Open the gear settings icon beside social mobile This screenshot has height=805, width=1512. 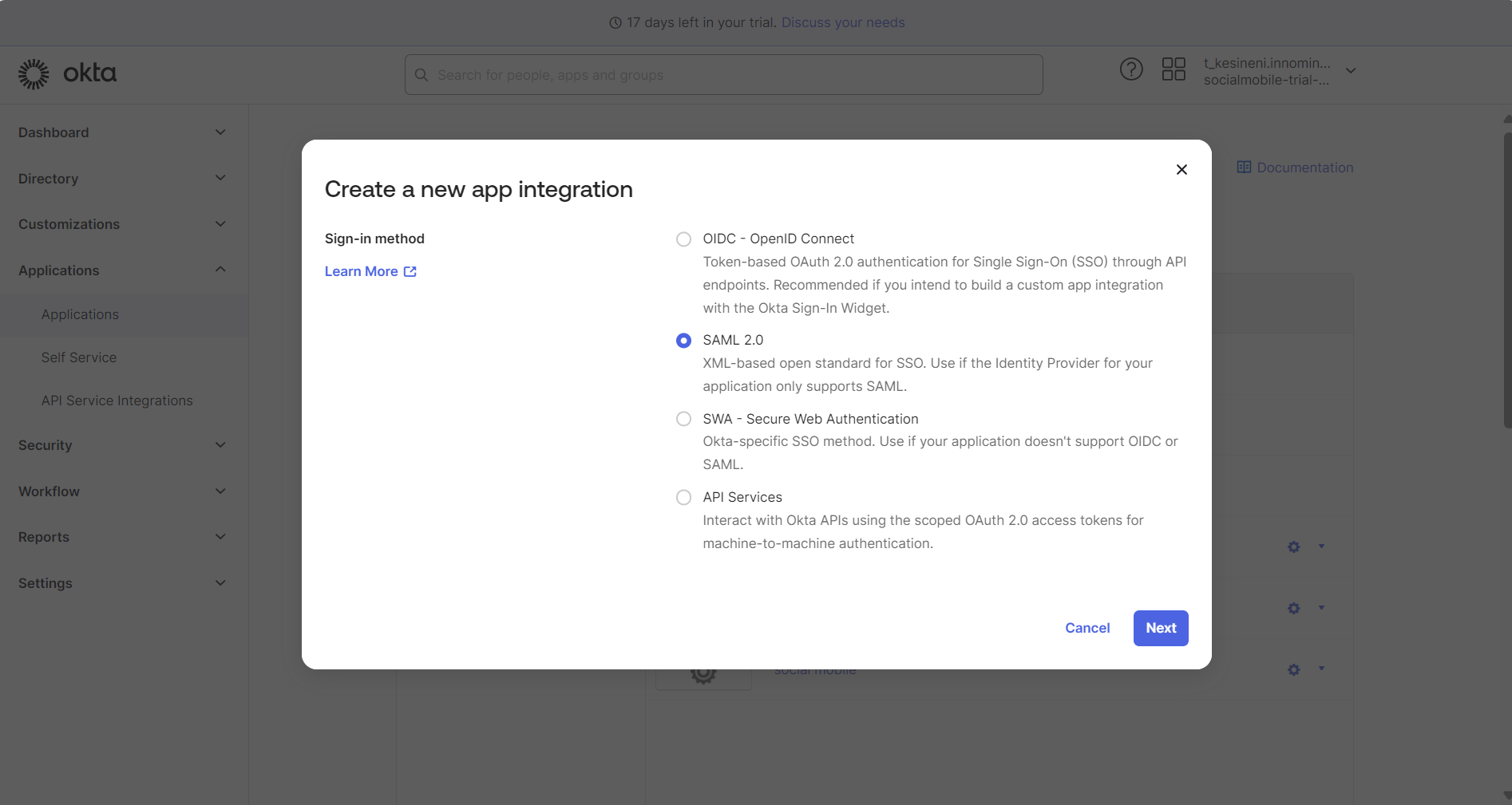coord(1292,669)
